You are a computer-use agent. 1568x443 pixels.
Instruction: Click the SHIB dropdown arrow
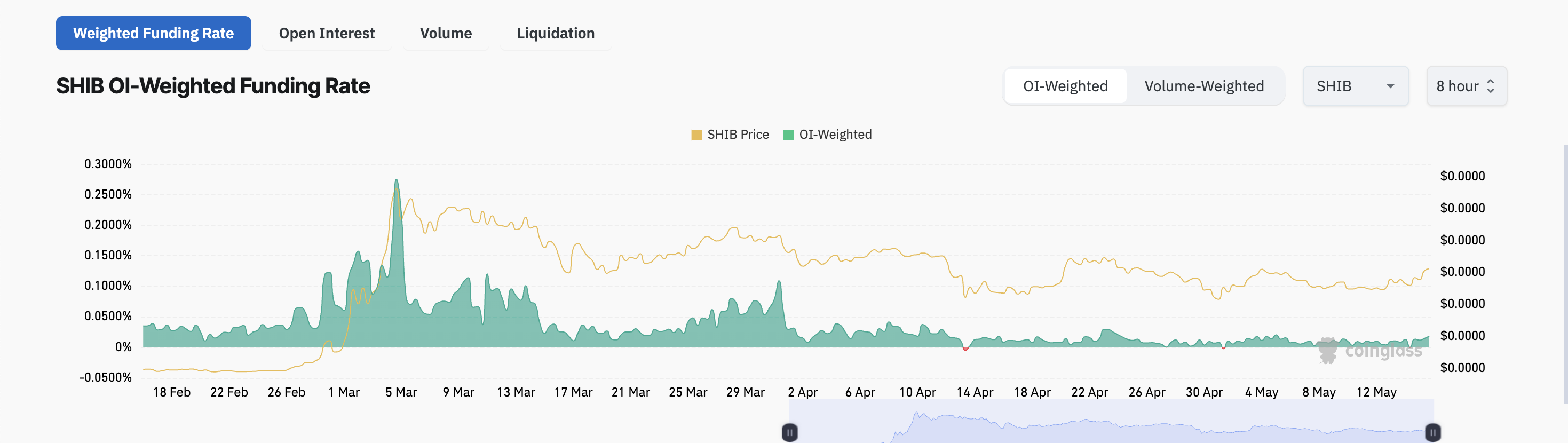pyautogui.click(x=1390, y=86)
